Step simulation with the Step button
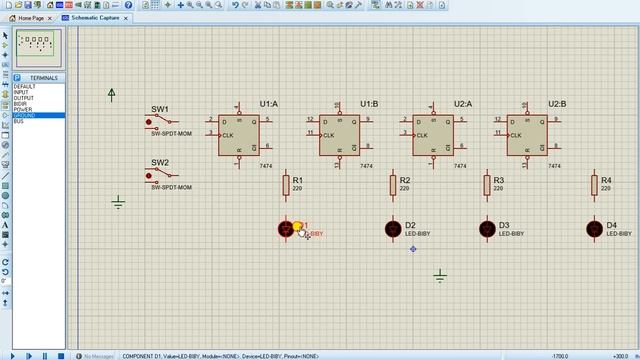This screenshot has width=640, height=360. point(29,356)
